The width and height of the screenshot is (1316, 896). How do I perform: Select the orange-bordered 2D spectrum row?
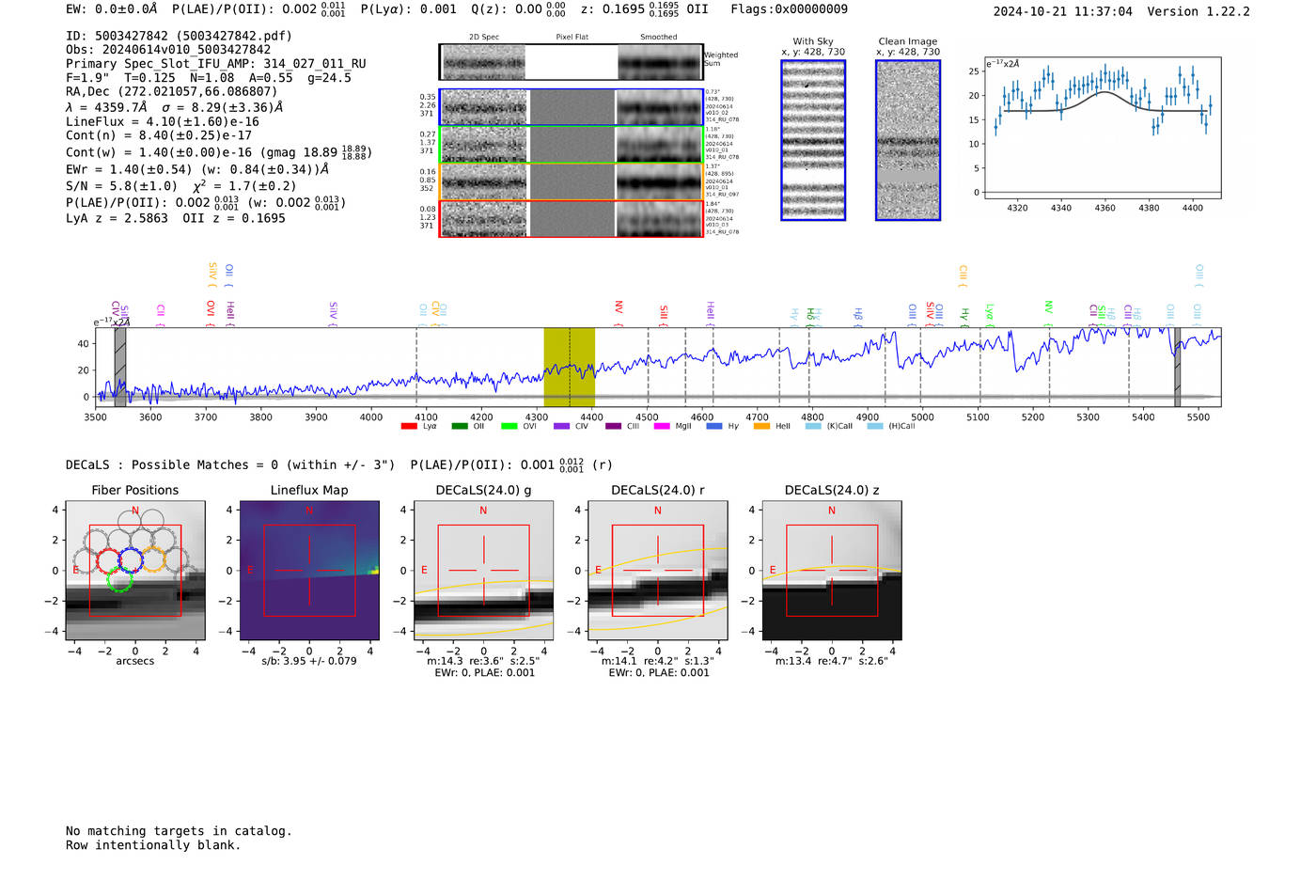571,181
